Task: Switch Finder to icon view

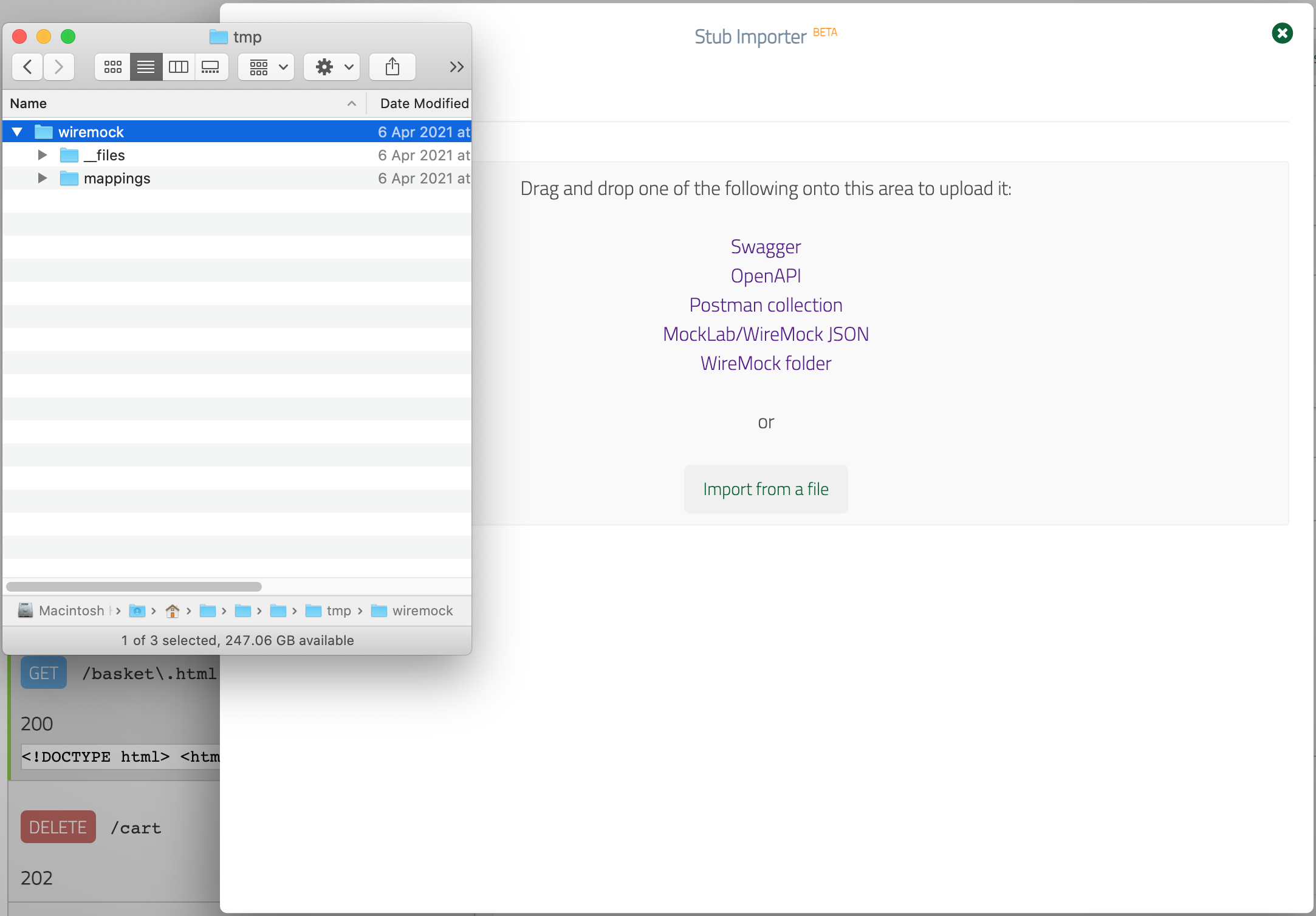Action: 112,67
